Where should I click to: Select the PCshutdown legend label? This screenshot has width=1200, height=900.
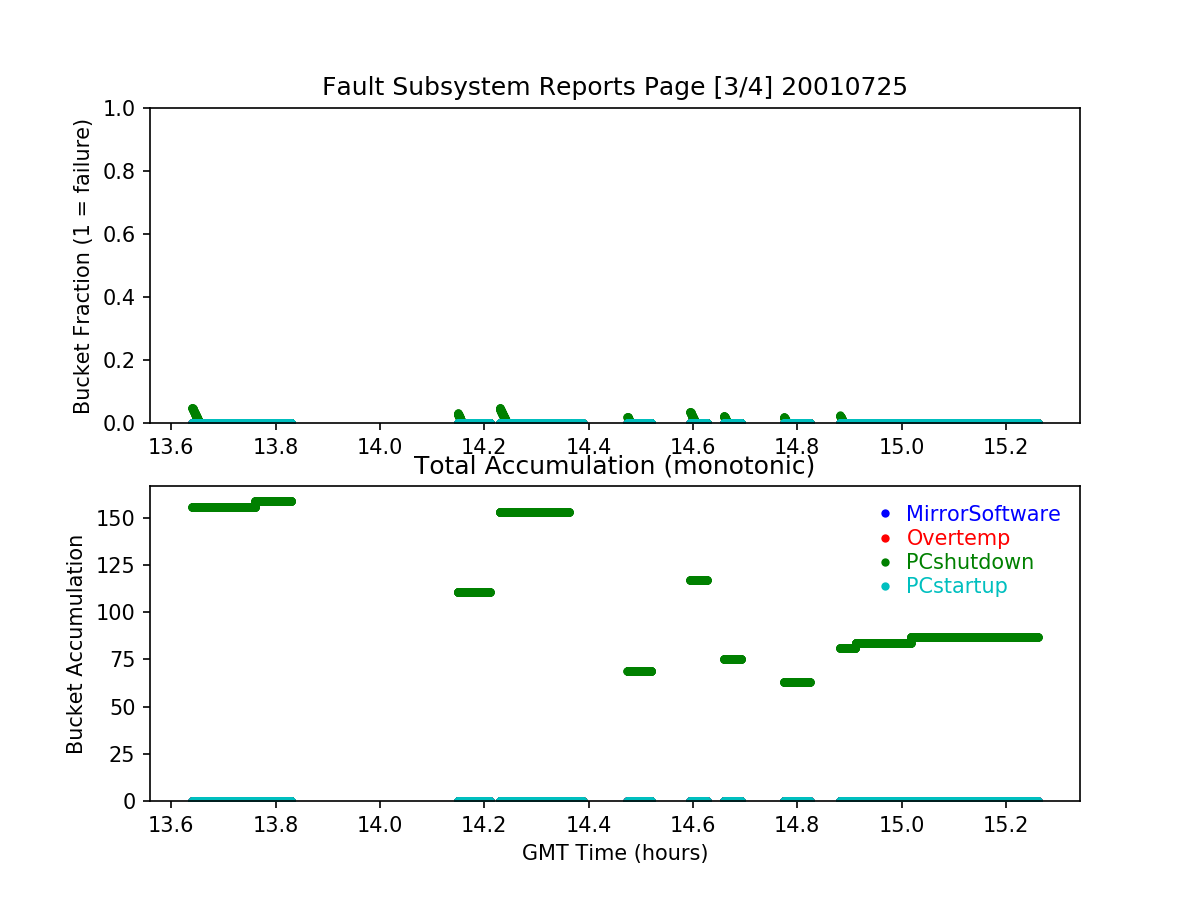pyautogui.click(x=969, y=562)
